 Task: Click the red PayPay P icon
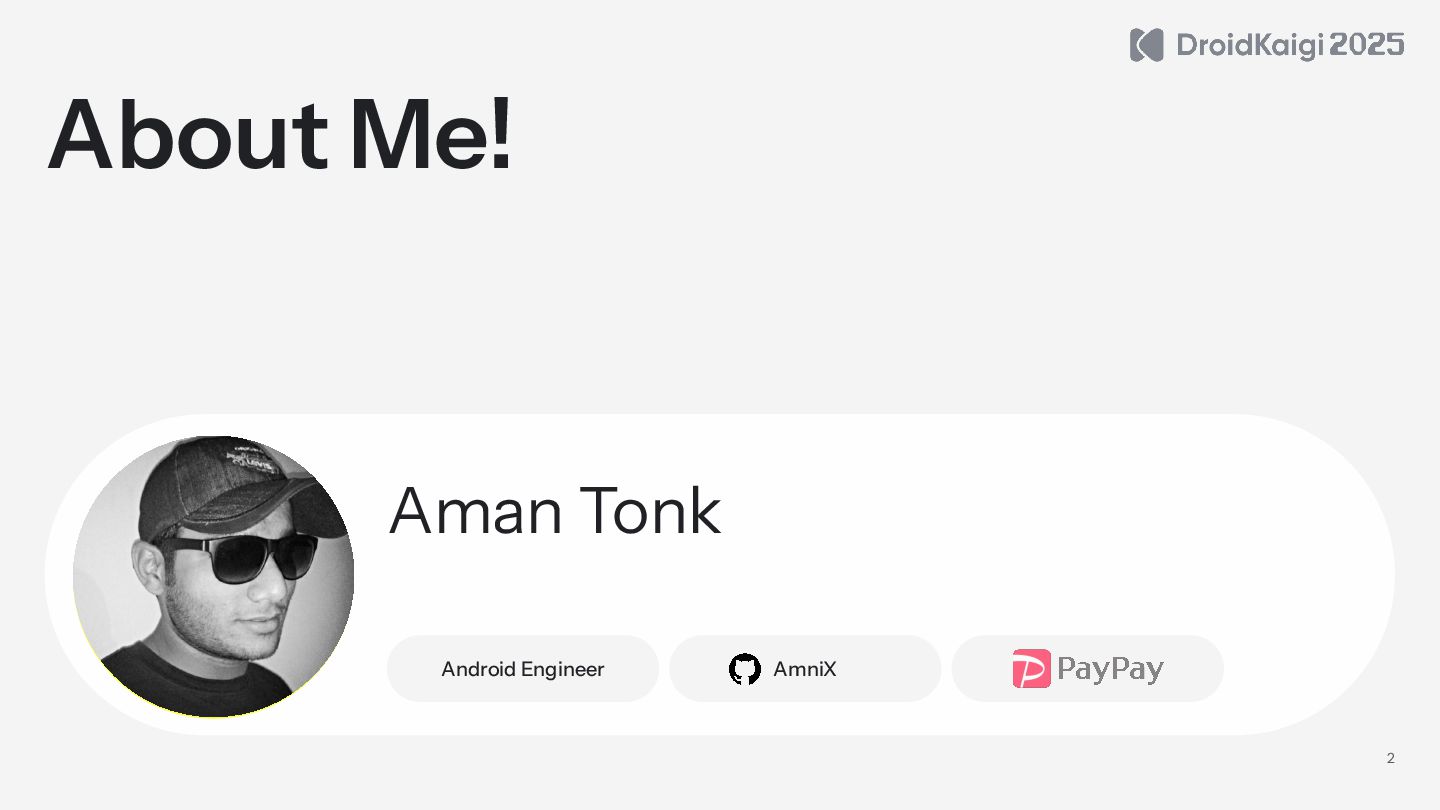click(x=1031, y=669)
